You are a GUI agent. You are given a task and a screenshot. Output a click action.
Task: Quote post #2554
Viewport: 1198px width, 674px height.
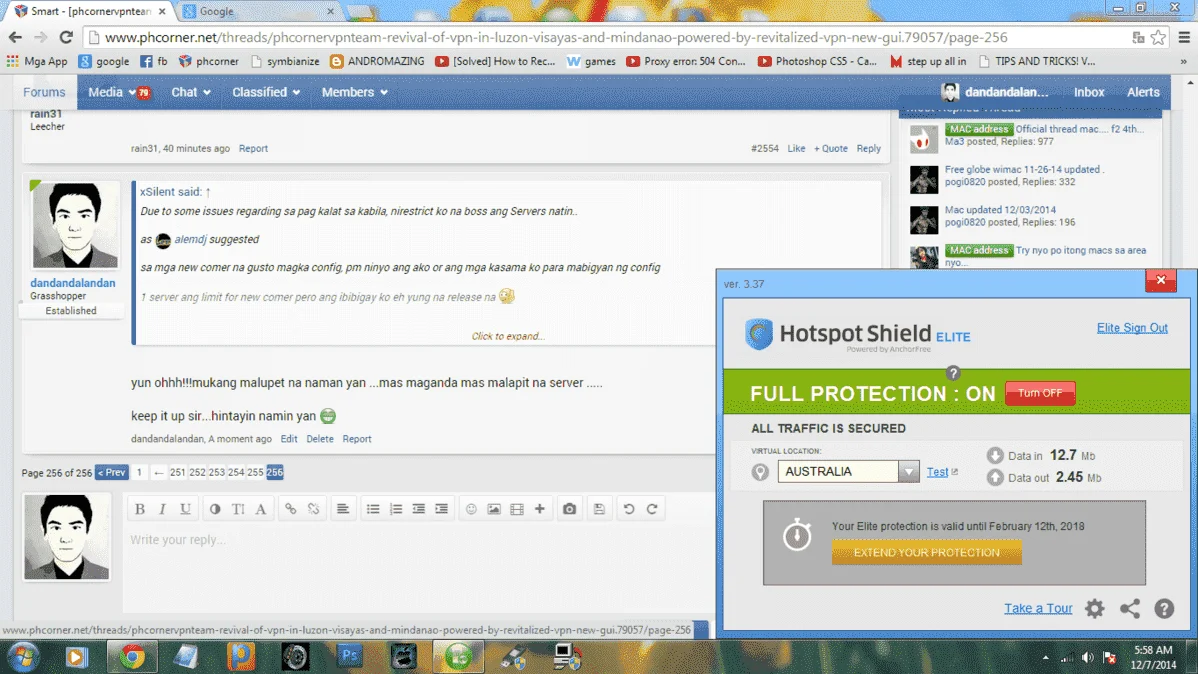pos(831,148)
